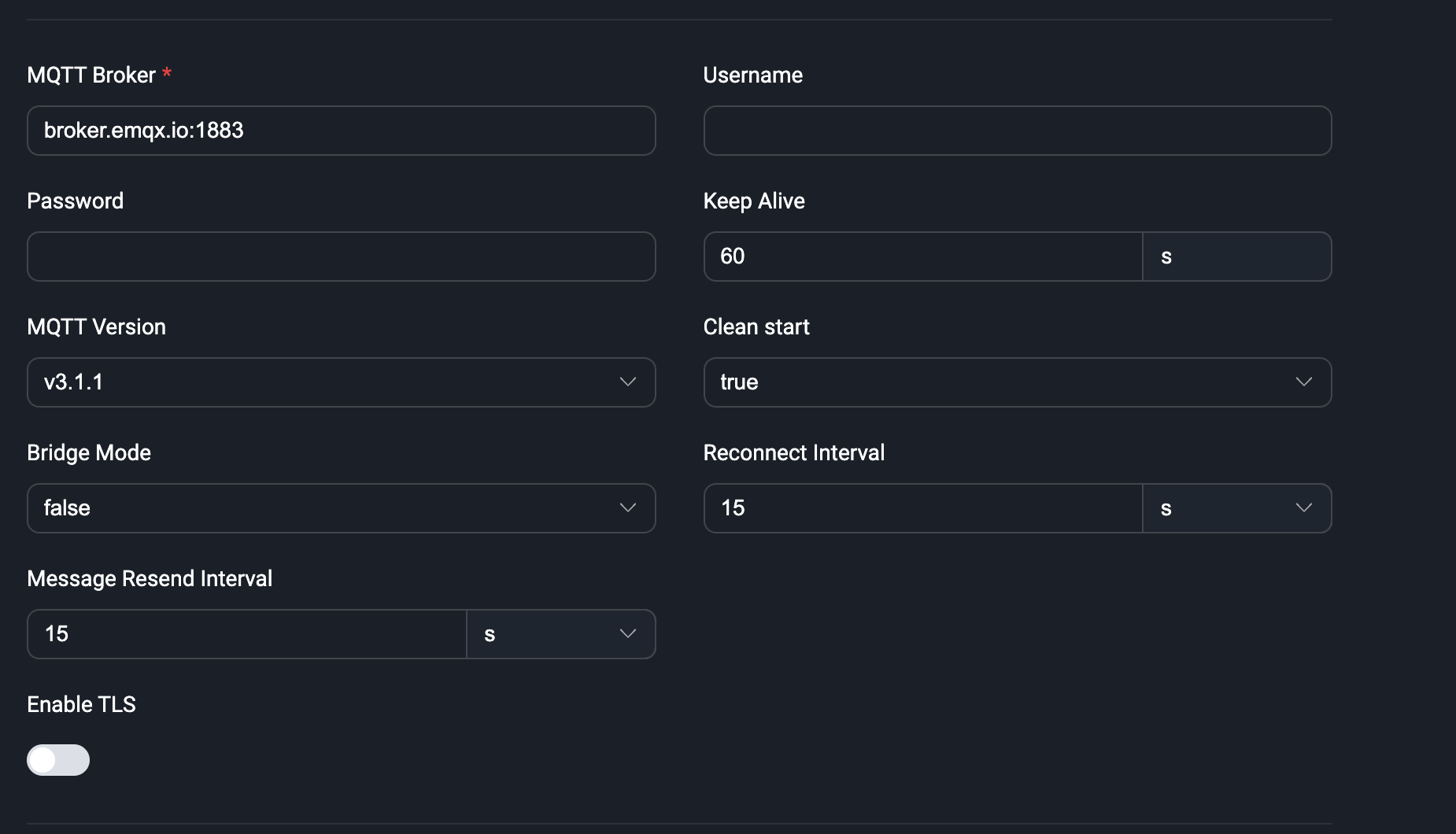Image resolution: width=1456 pixels, height=834 pixels.
Task: Click the Keep Alive value 60 field
Action: click(922, 256)
